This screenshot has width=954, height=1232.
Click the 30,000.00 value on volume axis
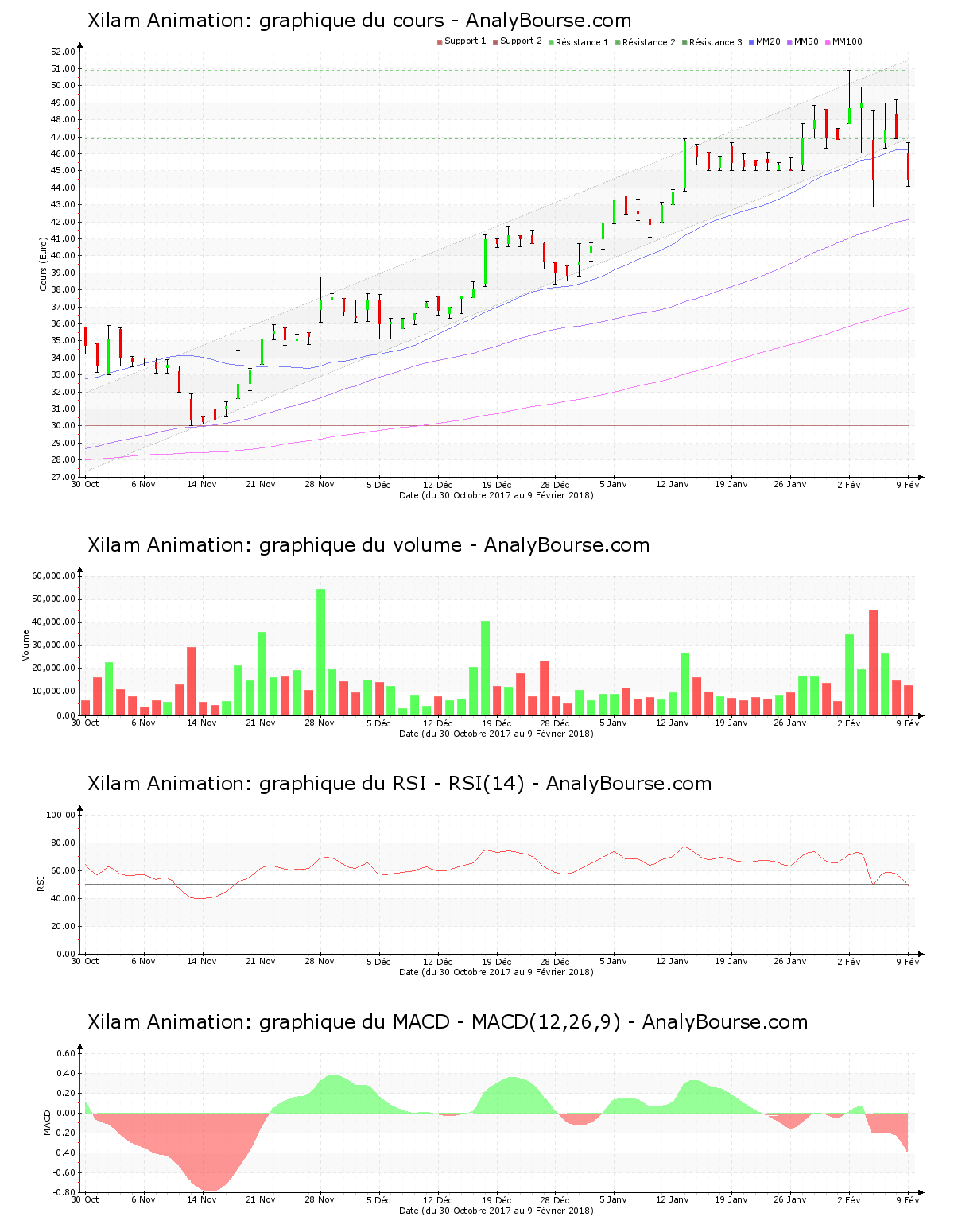54,645
